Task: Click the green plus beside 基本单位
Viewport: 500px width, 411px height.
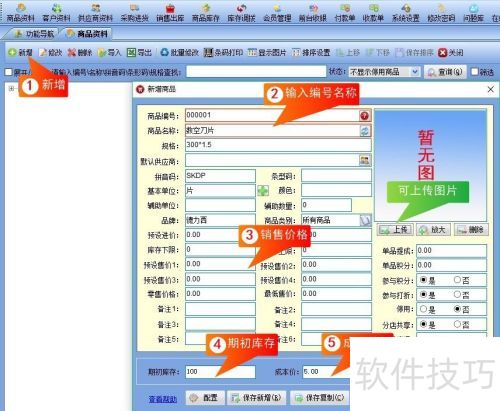Action: 263,191
